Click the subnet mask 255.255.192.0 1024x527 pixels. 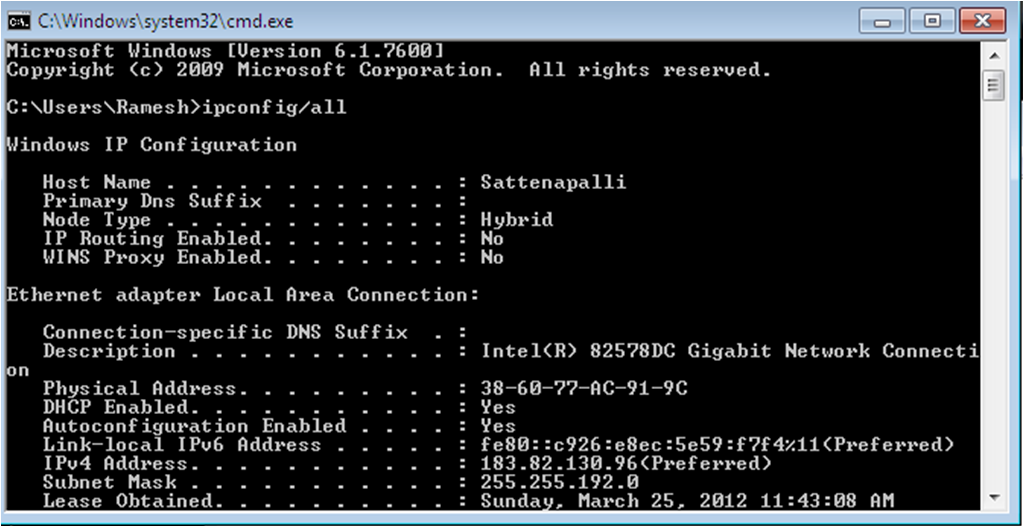[559, 483]
